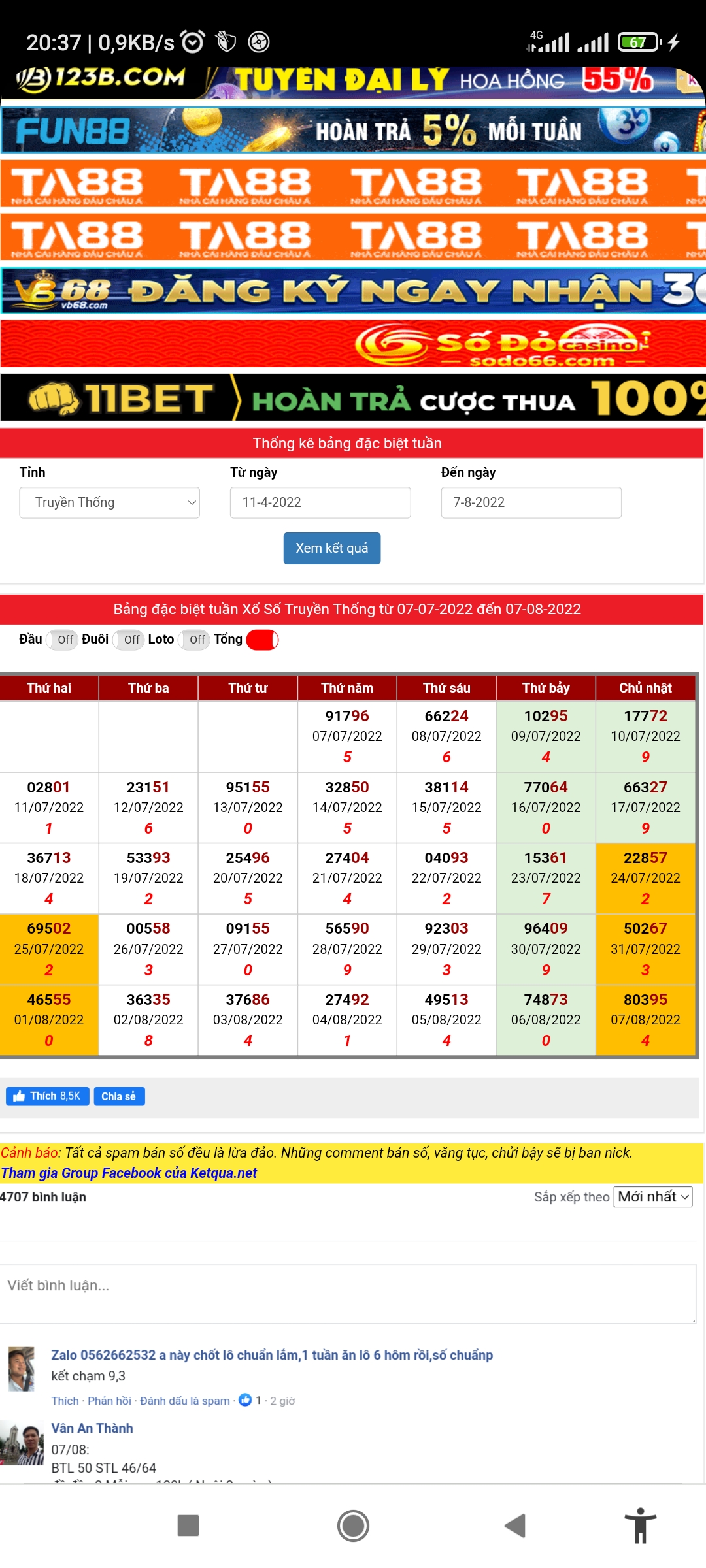Screen dimensions: 706x1568
Task: Toggle the Đuôi switch on
Action: (x=128, y=640)
